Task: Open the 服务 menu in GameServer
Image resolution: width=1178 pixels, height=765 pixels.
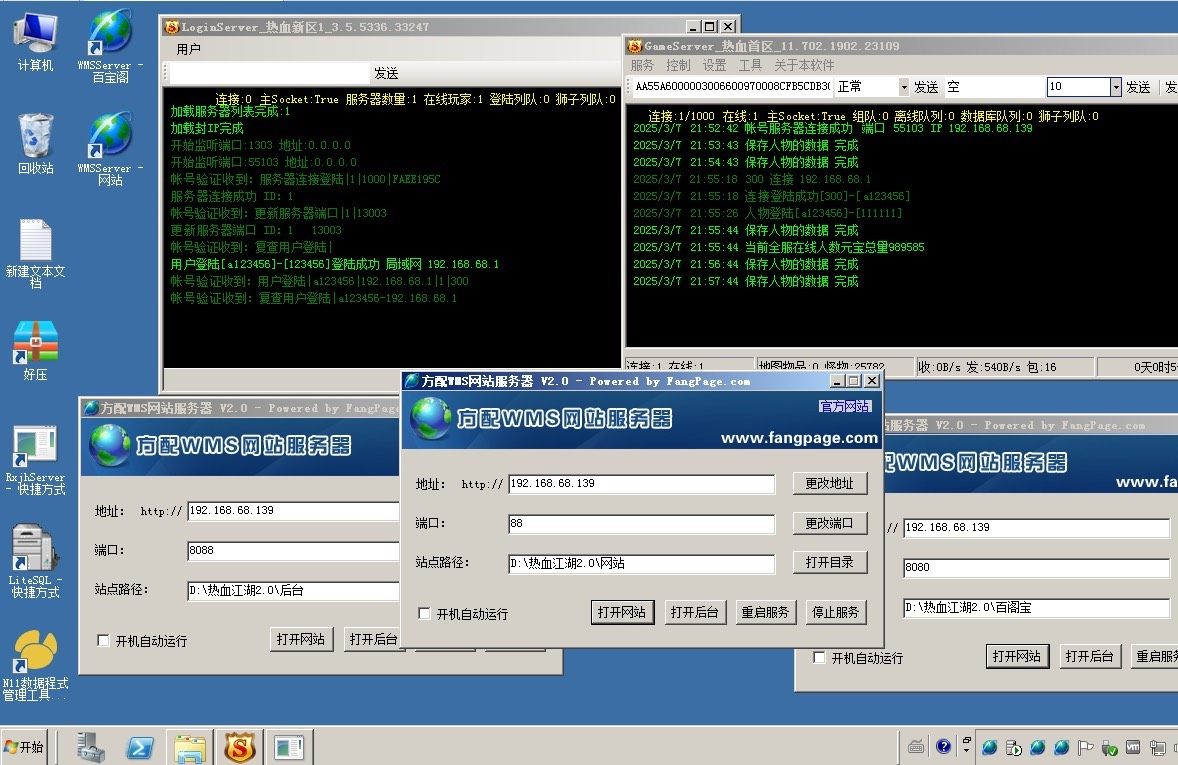Action: click(642, 65)
